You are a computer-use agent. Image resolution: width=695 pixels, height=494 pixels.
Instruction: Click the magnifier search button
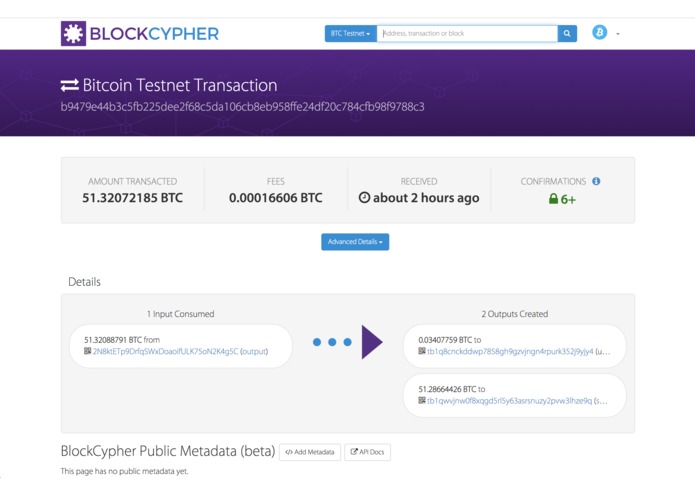(x=567, y=33)
